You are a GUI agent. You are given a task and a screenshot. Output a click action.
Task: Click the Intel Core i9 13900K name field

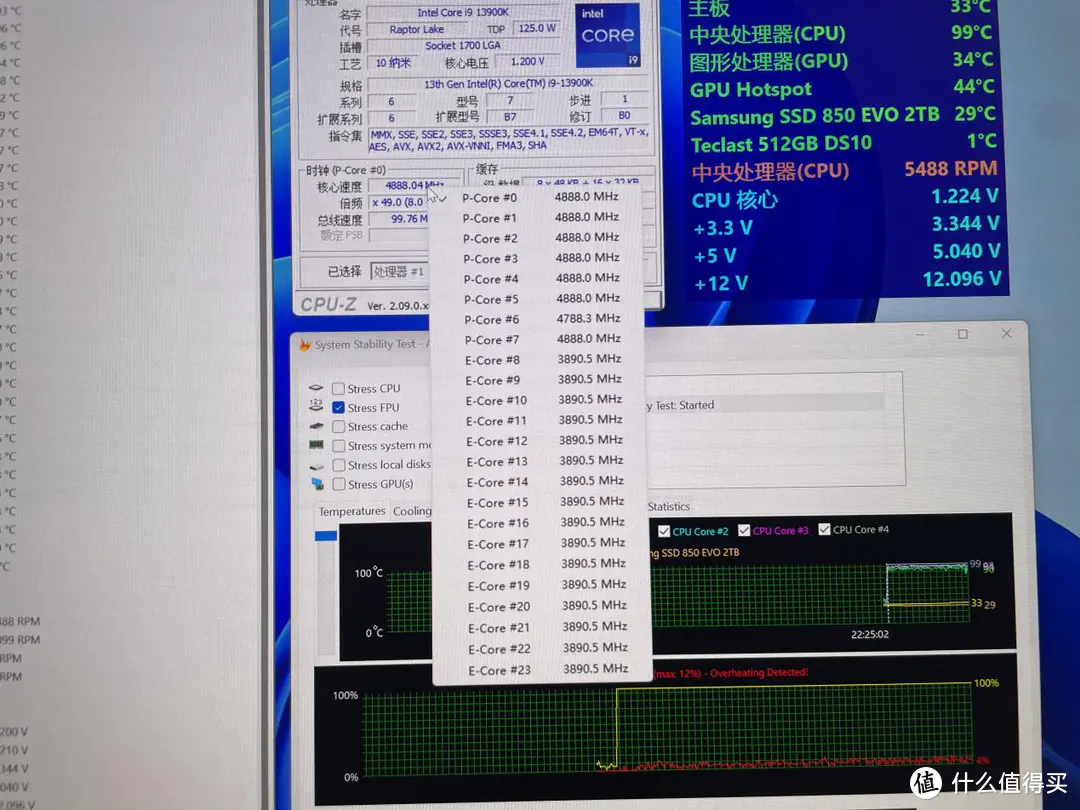coord(462,12)
